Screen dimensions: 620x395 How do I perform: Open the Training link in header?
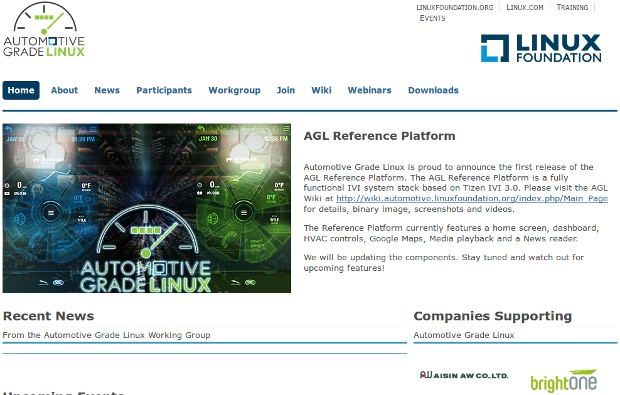(572, 8)
